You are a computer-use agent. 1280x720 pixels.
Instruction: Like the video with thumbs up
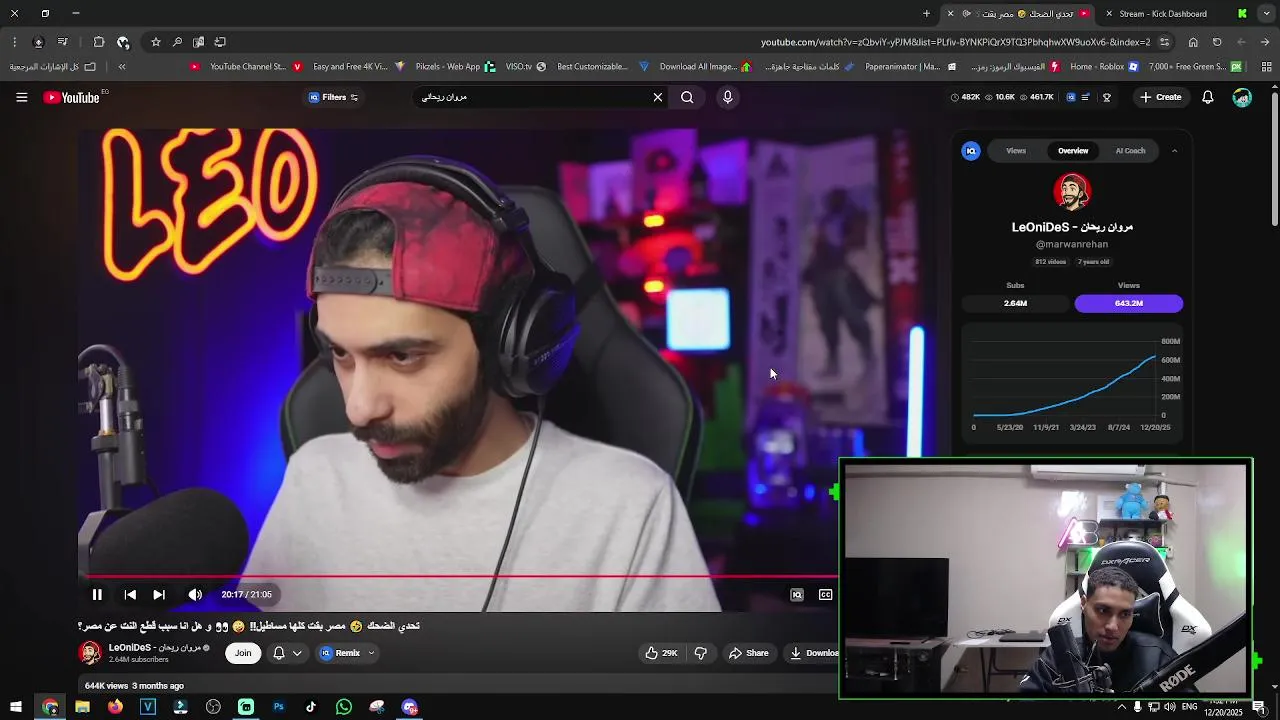pyautogui.click(x=661, y=653)
